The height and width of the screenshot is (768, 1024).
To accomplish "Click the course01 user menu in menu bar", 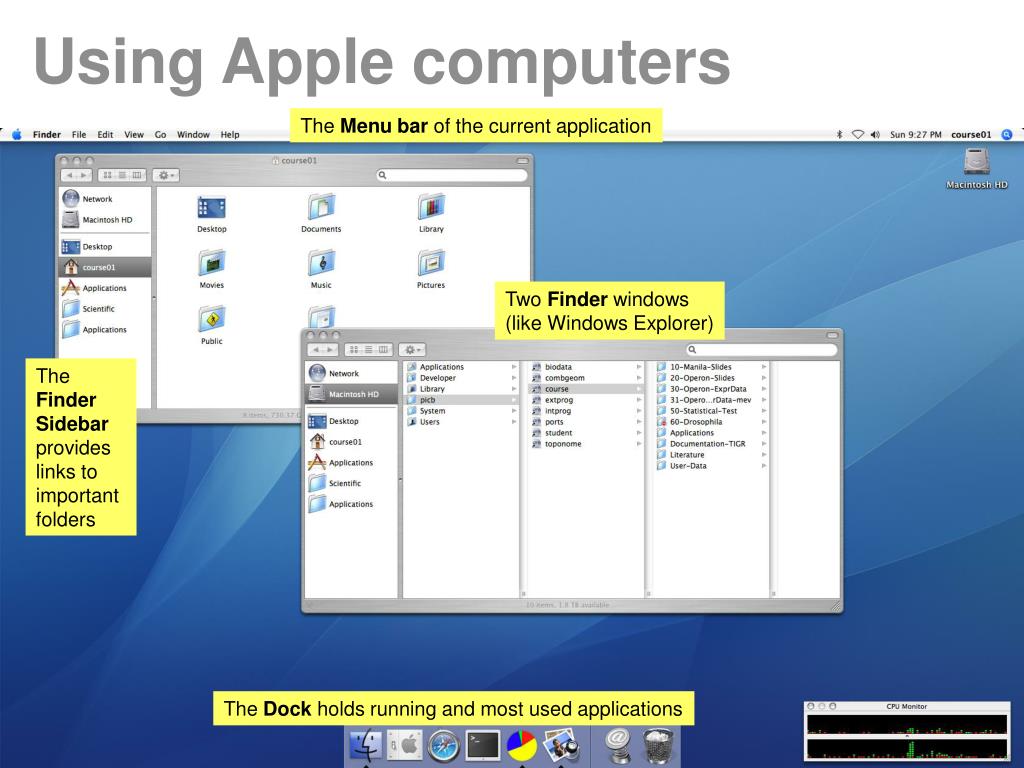I will click(x=971, y=135).
